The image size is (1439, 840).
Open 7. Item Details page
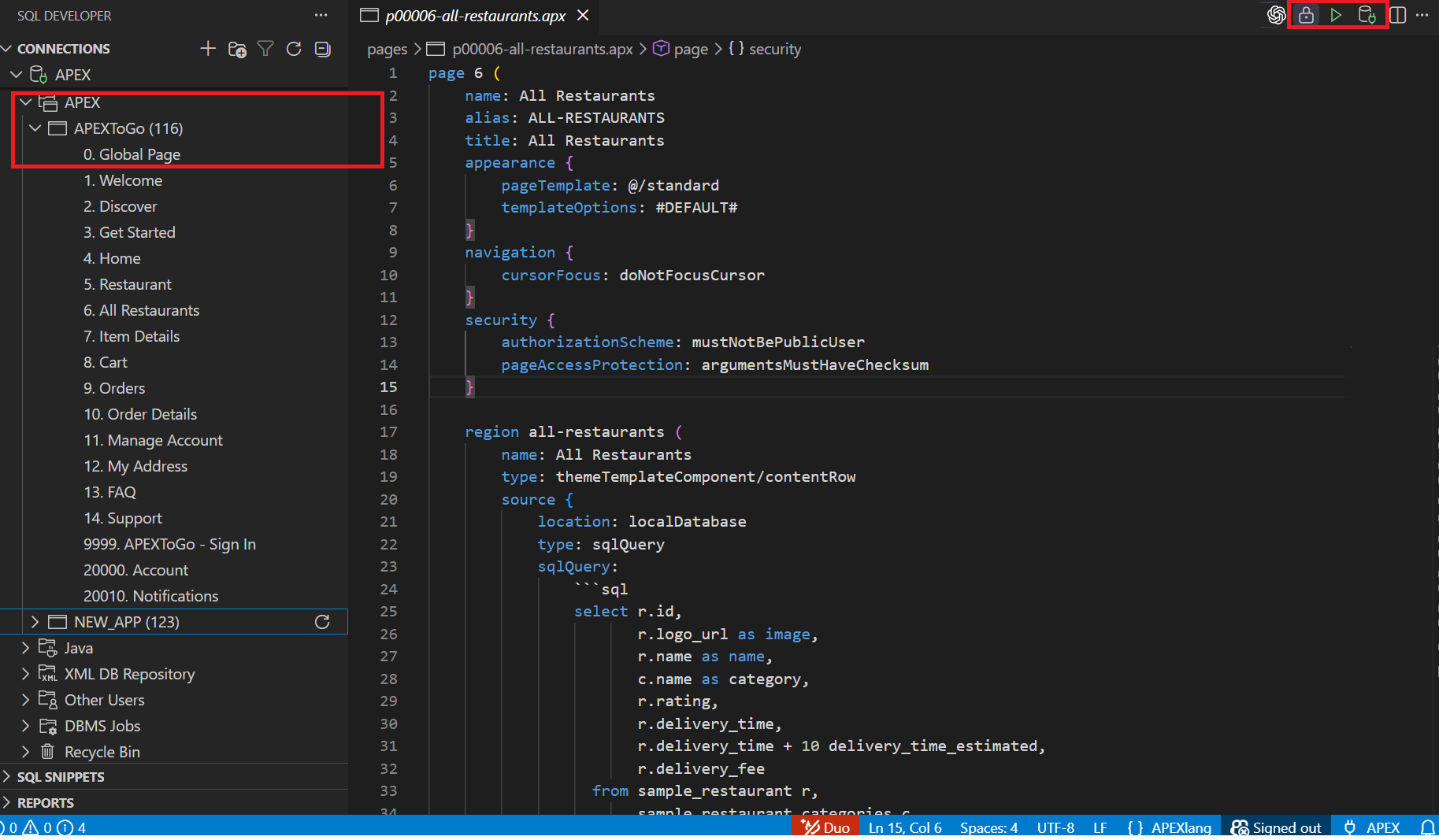[x=132, y=336]
